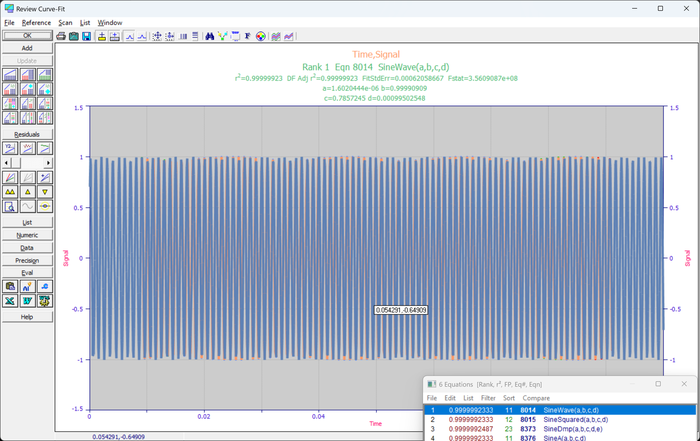Toggle the first peak-curve display button
Screen dimensions: 700x441
coord(129,36)
